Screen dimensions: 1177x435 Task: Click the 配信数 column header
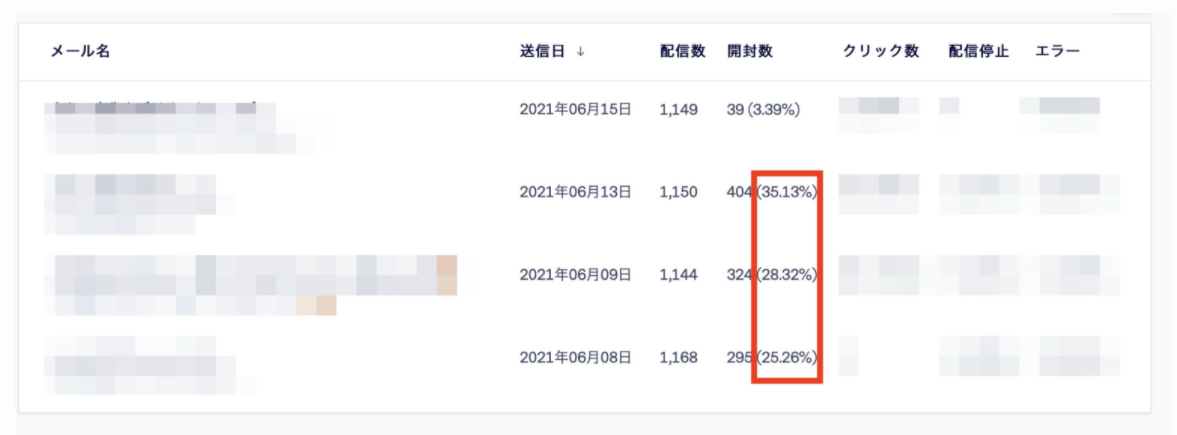pyautogui.click(x=682, y=52)
